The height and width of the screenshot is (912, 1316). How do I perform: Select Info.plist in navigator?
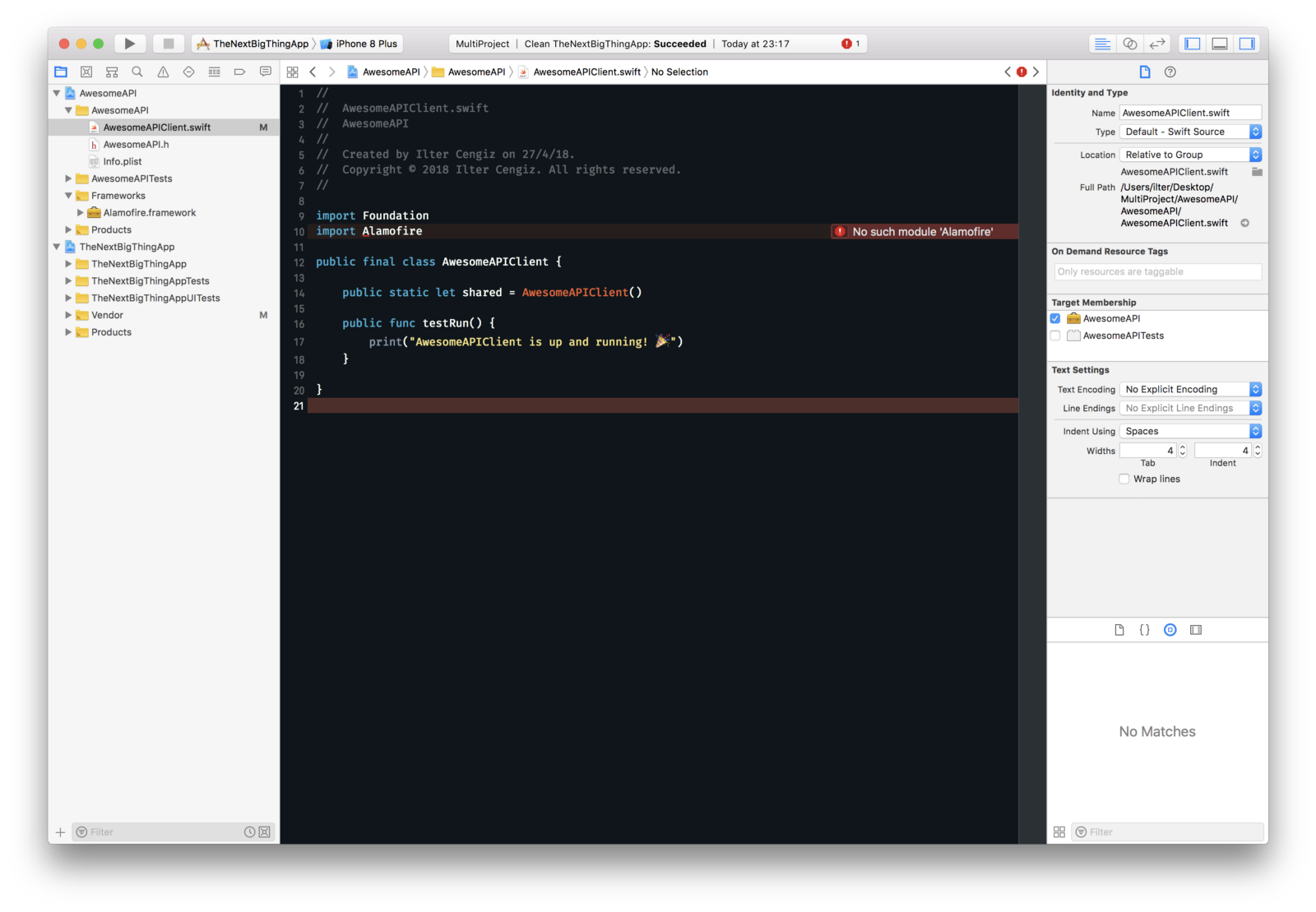point(123,161)
